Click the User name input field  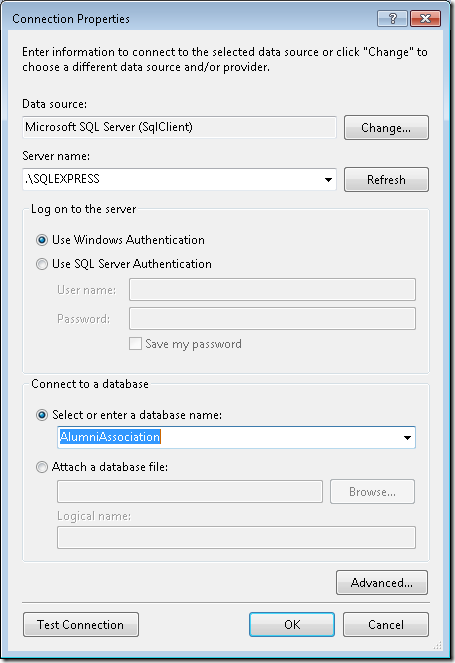[272, 290]
